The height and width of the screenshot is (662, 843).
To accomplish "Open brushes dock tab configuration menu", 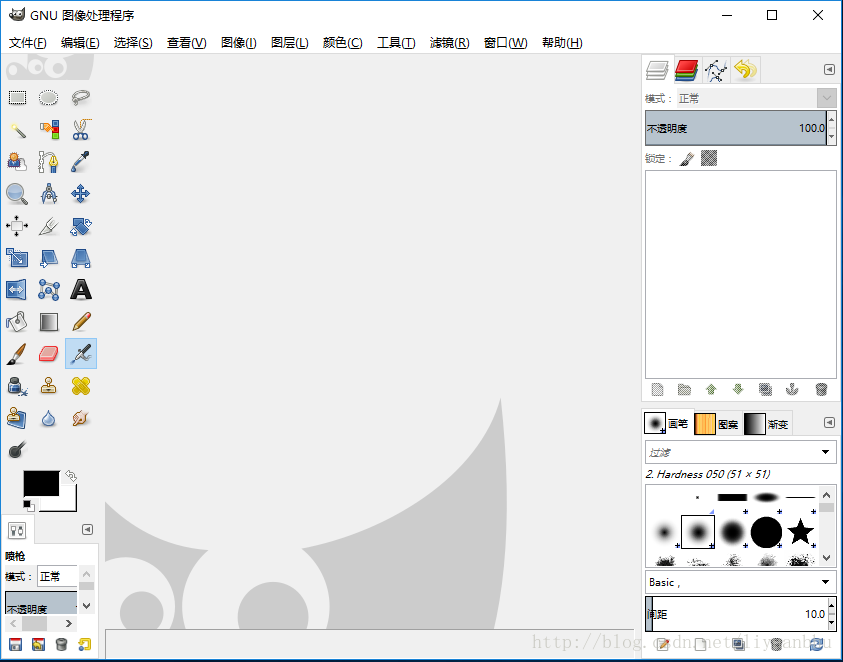I will (x=829, y=423).
